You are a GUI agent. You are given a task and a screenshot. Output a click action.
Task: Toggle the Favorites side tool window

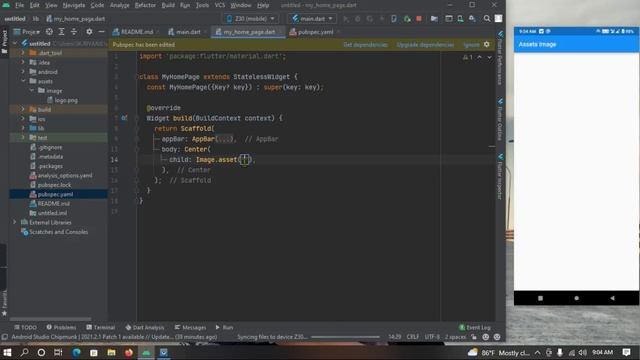[4, 303]
